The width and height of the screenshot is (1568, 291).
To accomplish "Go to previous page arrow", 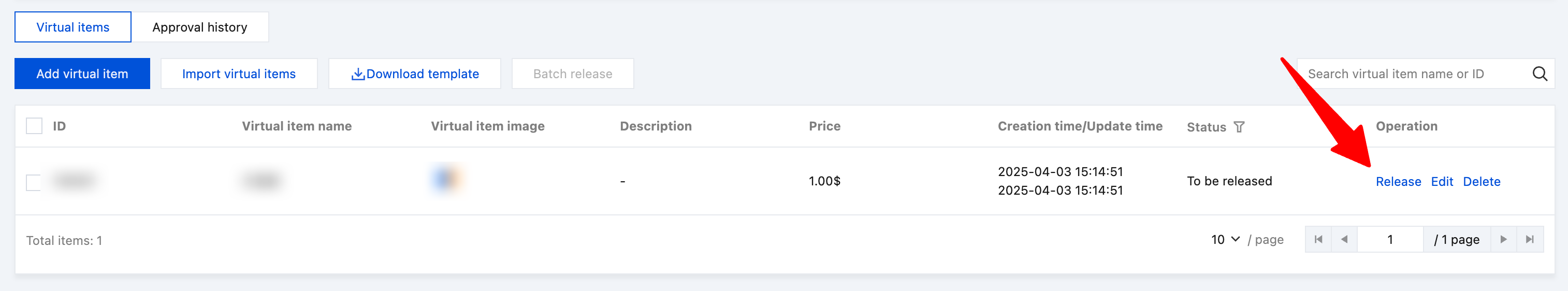I will pyautogui.click(x=1344, y=239).
